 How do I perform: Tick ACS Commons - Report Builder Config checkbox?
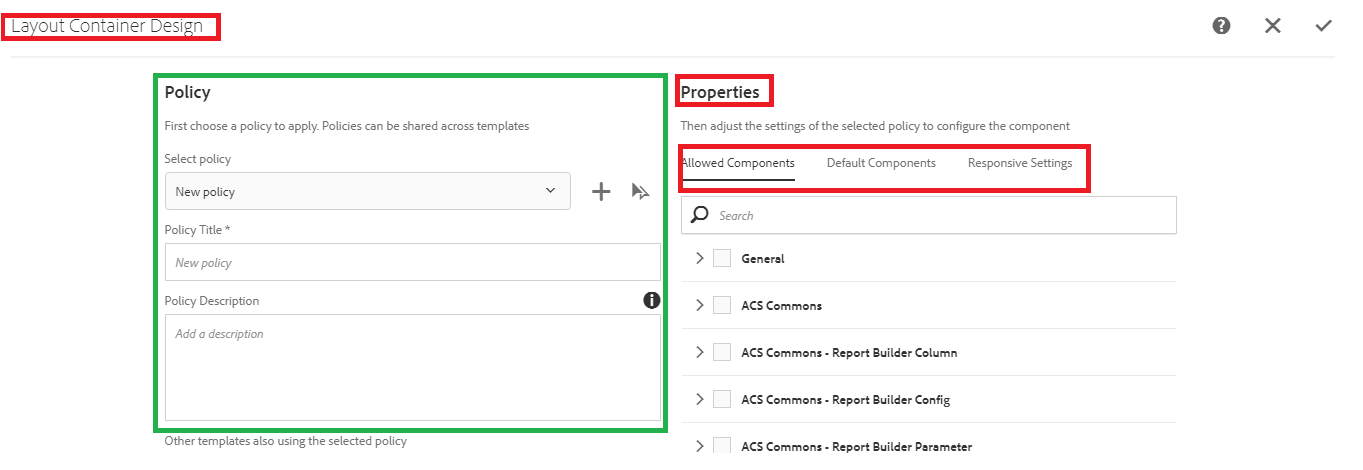(722, 399)
